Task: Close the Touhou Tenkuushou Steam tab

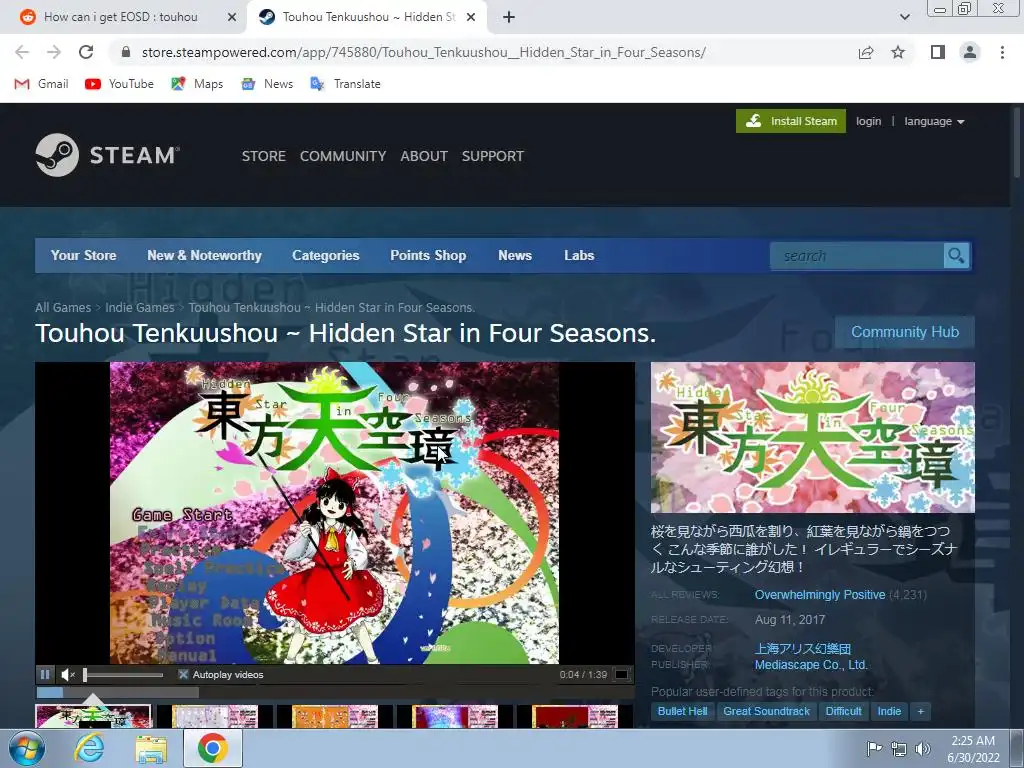Action: (471, 17)
